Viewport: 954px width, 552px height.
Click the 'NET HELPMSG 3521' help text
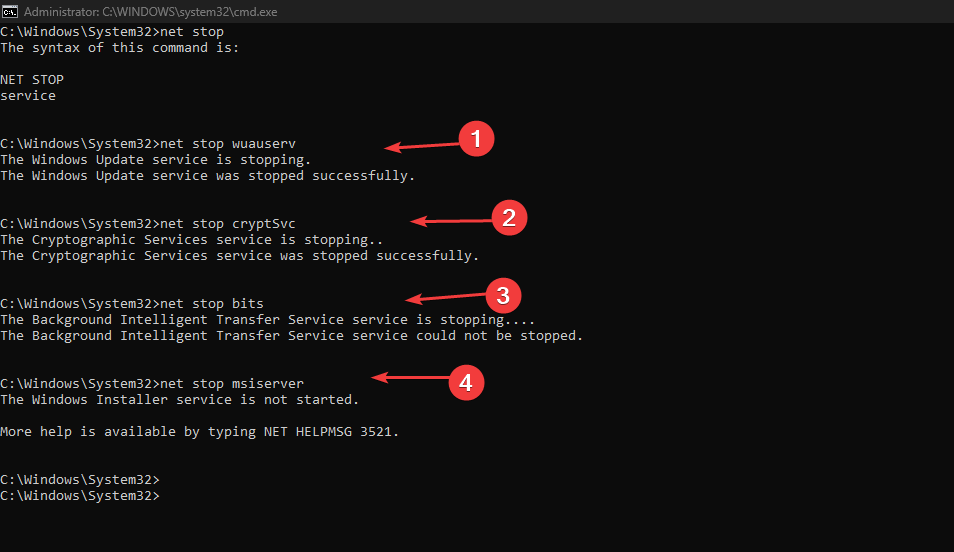point(327,431)
